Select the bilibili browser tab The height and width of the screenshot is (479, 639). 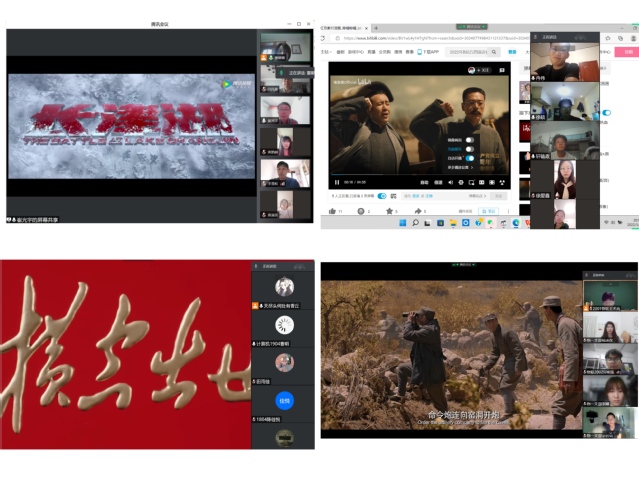point(345,28)
